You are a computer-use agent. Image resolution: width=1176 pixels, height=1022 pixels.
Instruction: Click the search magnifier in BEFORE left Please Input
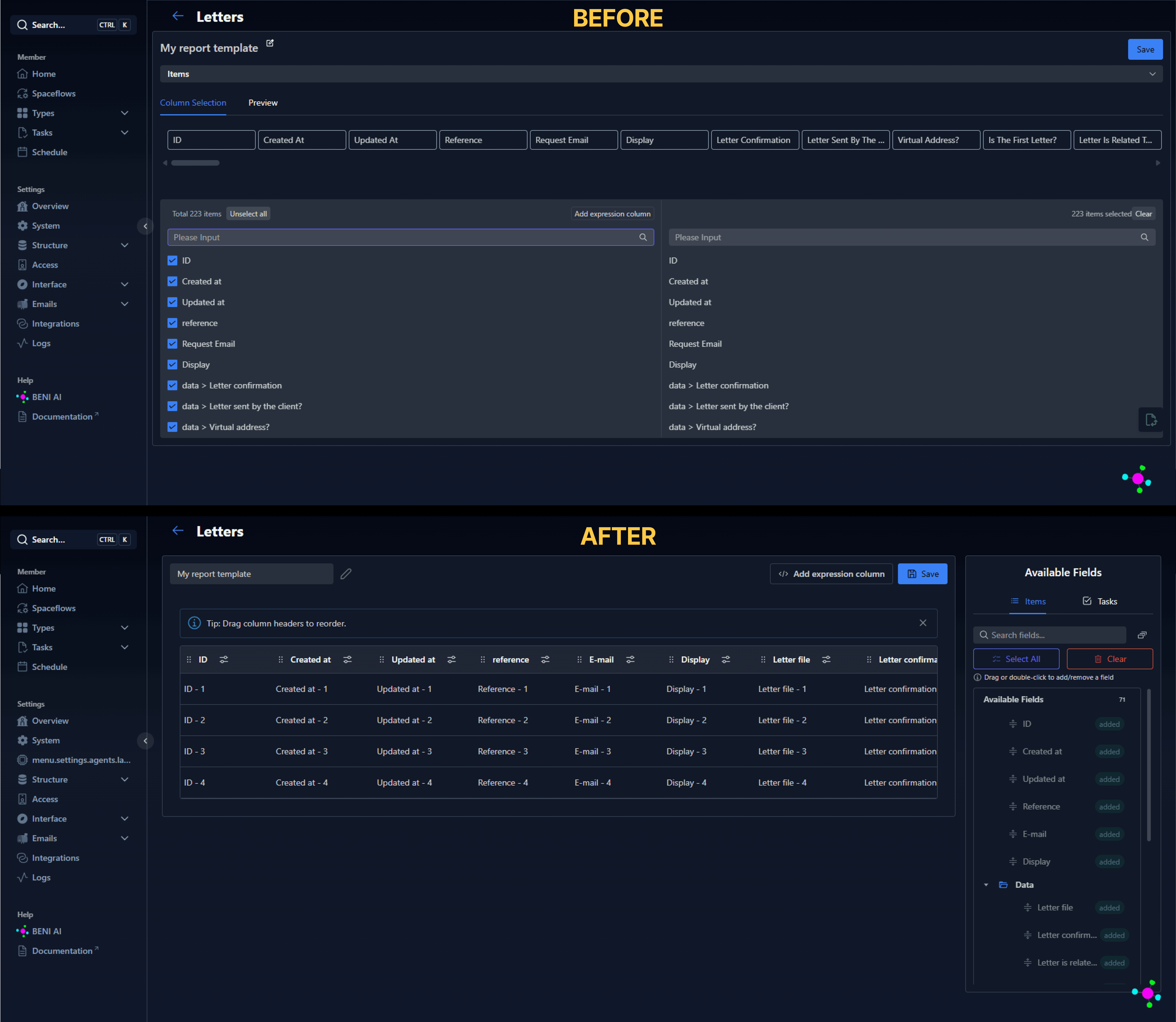point(643,237)
